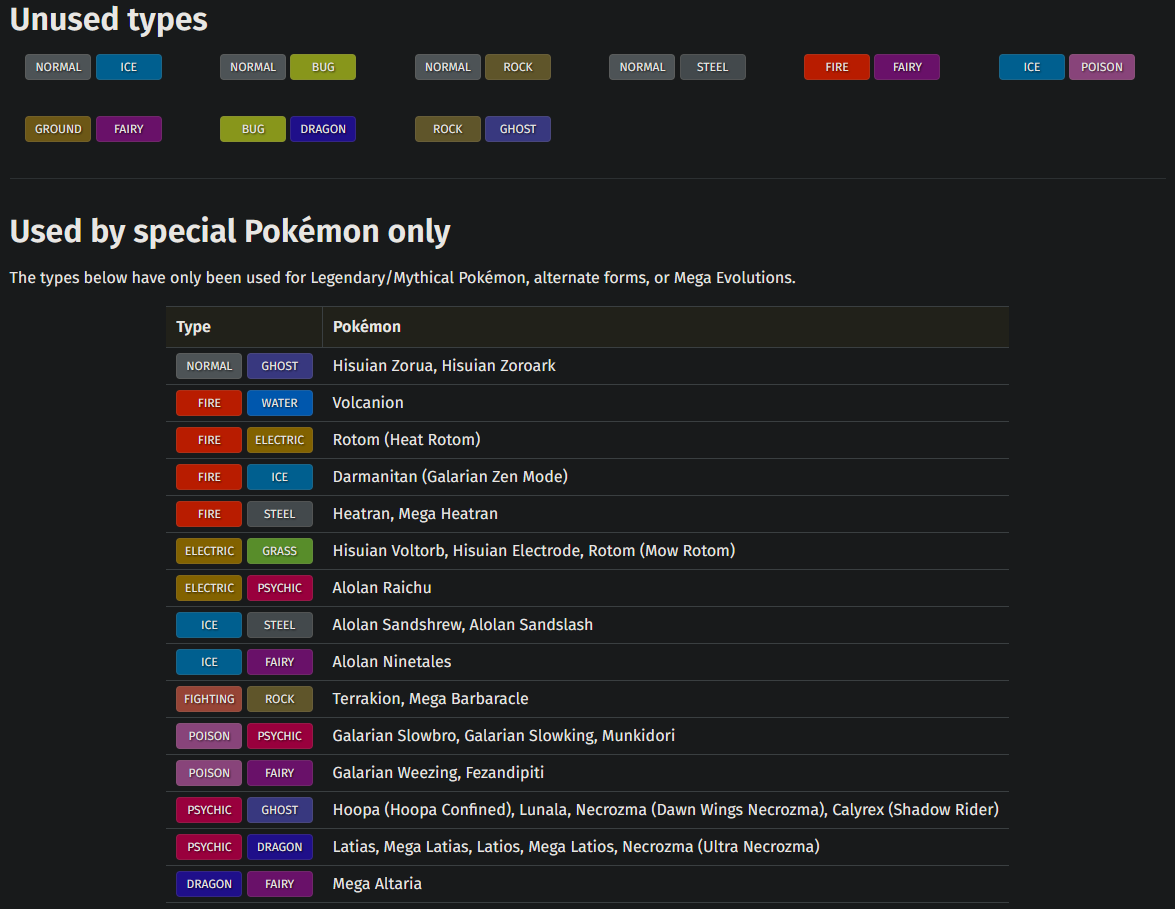Click the 'Unused types' heading
Screen dimensions: 1175x909
[x=109, y=19]
